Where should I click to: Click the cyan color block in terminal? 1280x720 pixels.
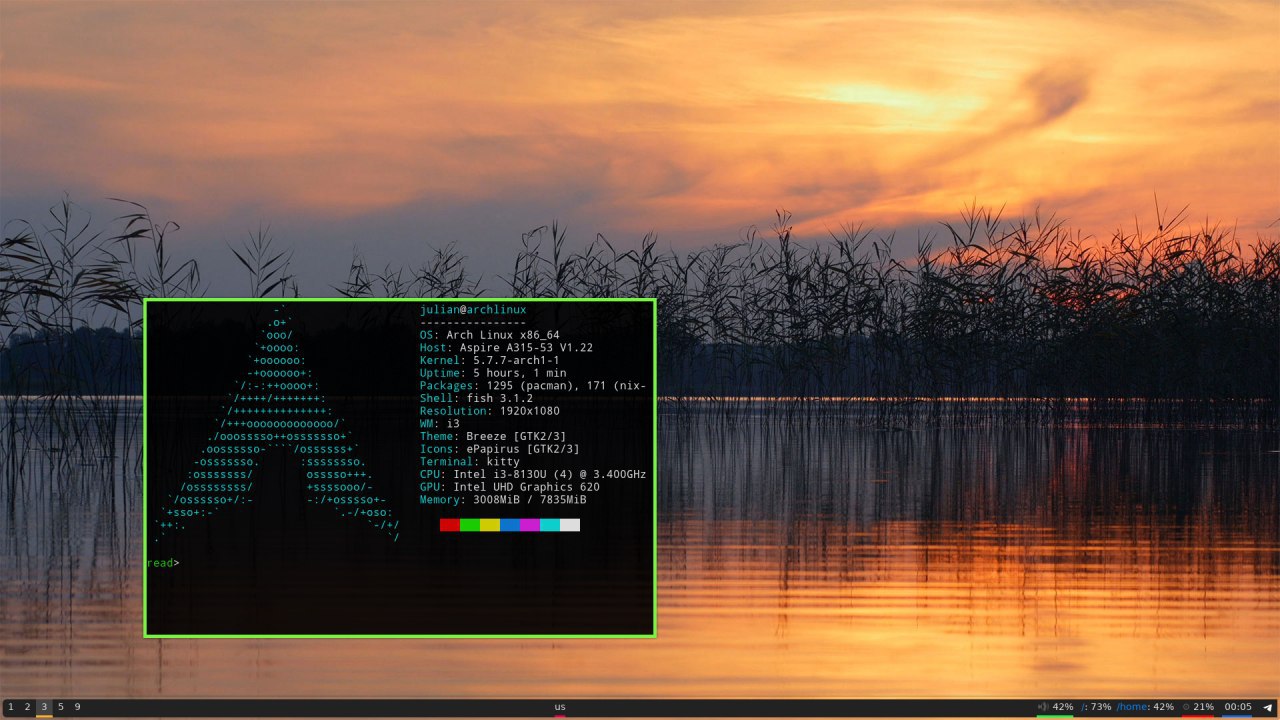click(550, 525)
